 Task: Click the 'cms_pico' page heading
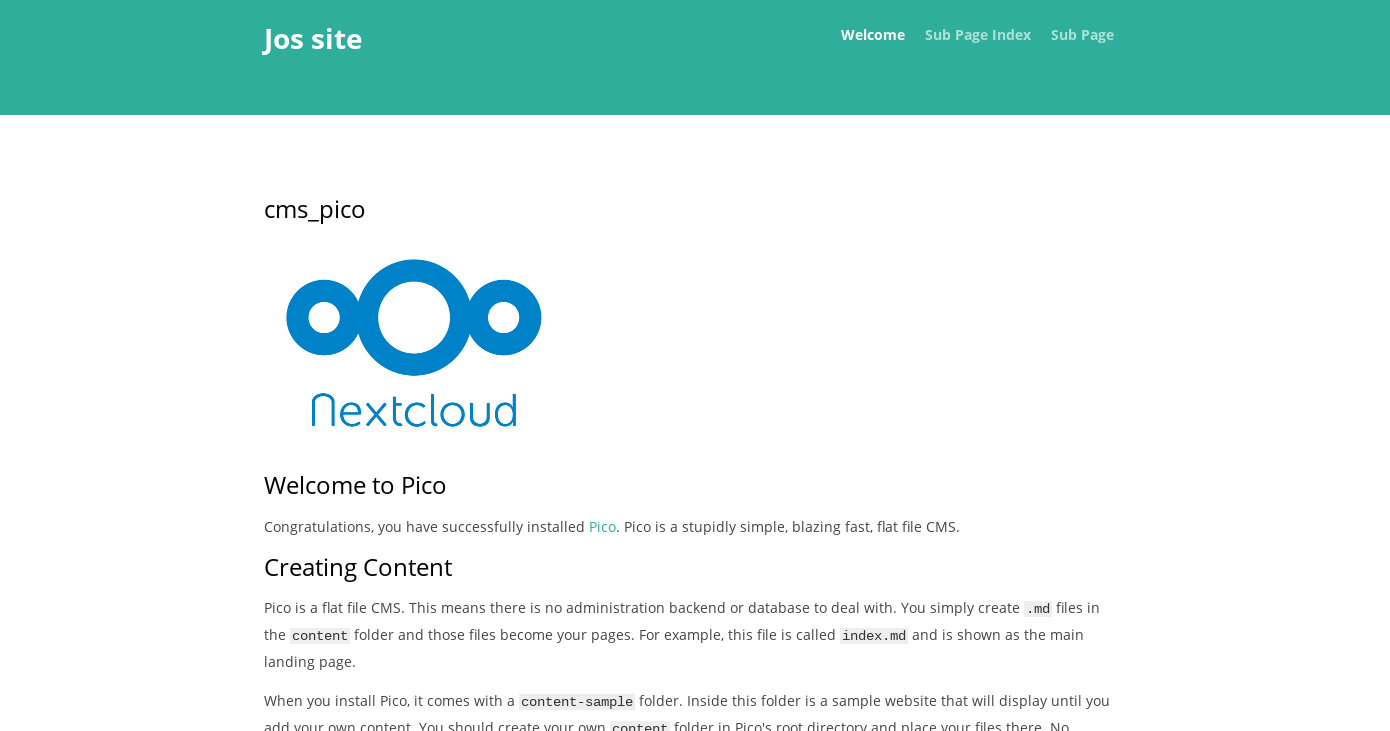click(314, 209)
